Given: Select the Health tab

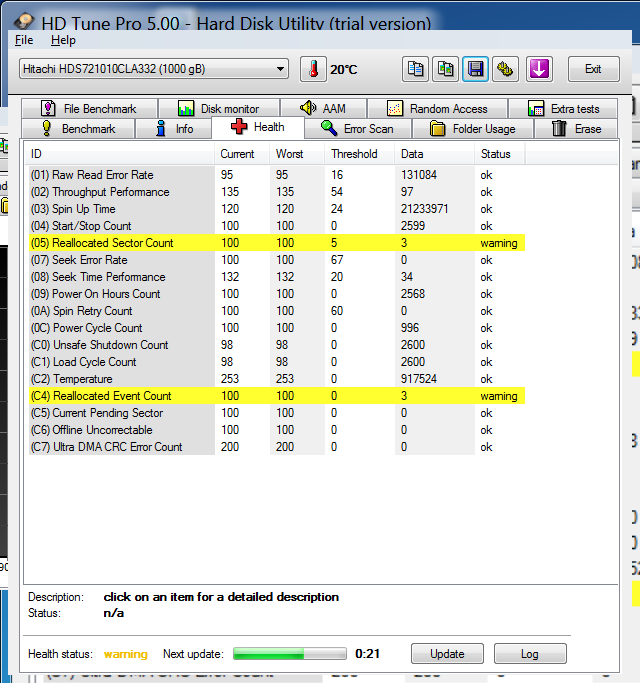Looking at the screenshot, I should pyautogui.click(x=258, y=127).
